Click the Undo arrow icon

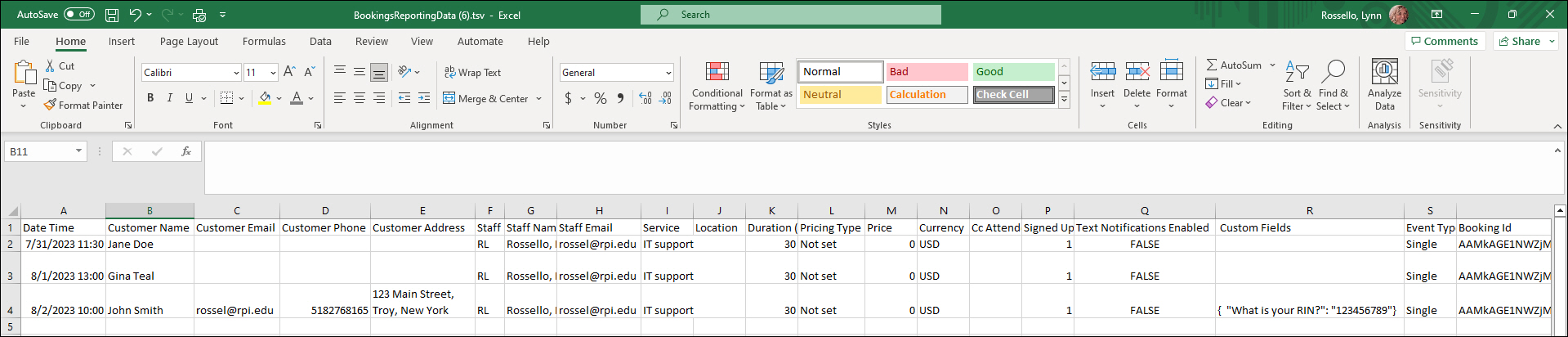(136, 15)
